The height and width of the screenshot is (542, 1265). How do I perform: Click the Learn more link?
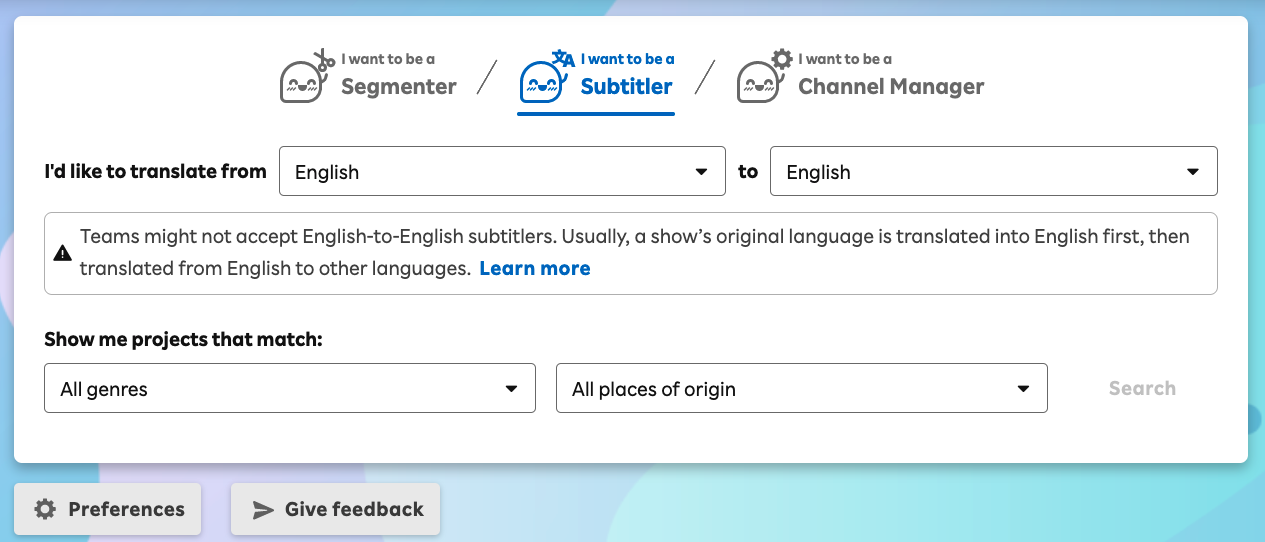[x=535, y=268]
